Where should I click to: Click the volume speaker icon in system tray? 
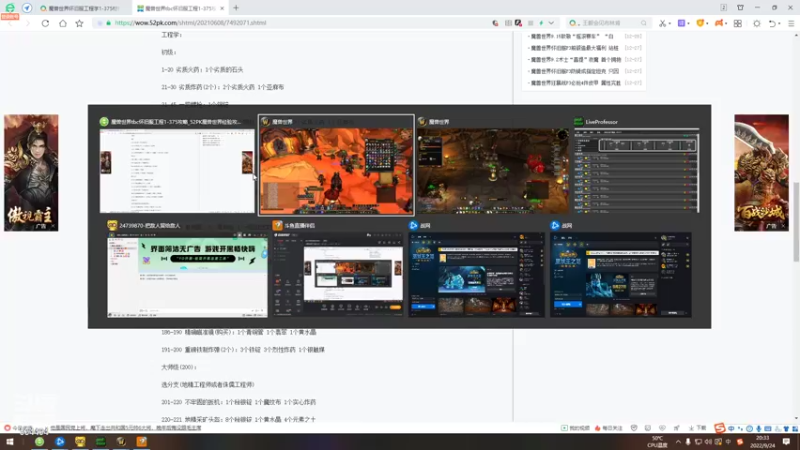(708, 442)
